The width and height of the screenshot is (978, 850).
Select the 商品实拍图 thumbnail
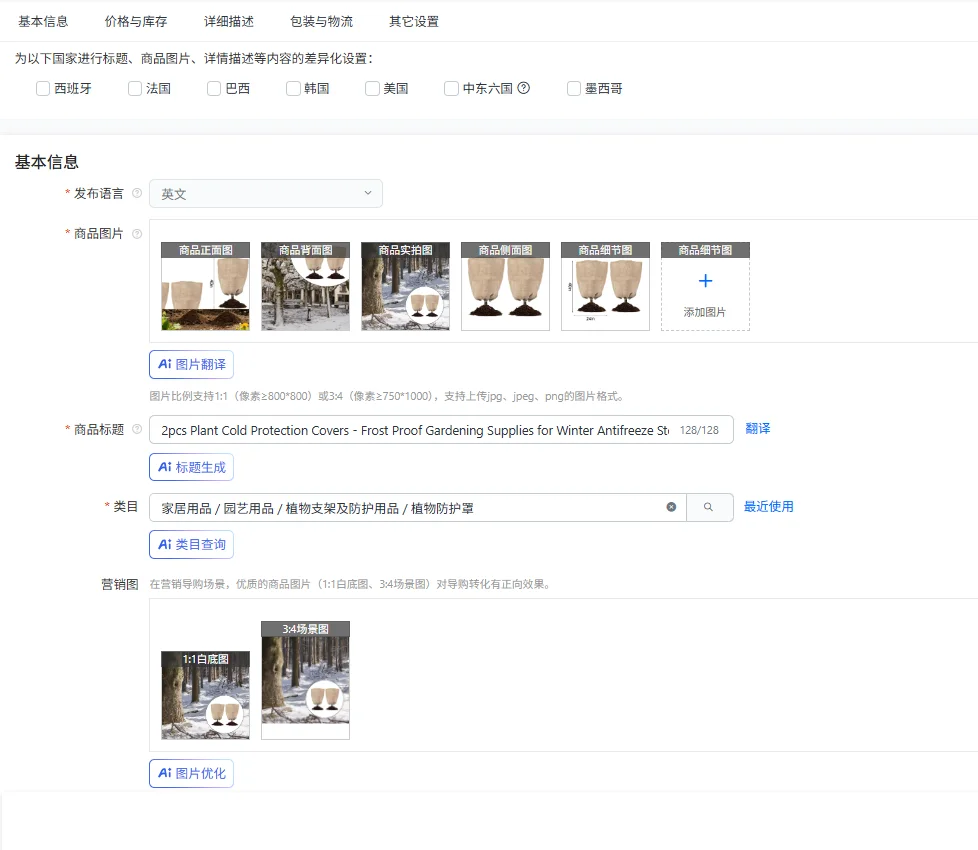pyautogui.click(x=405, y=286)
